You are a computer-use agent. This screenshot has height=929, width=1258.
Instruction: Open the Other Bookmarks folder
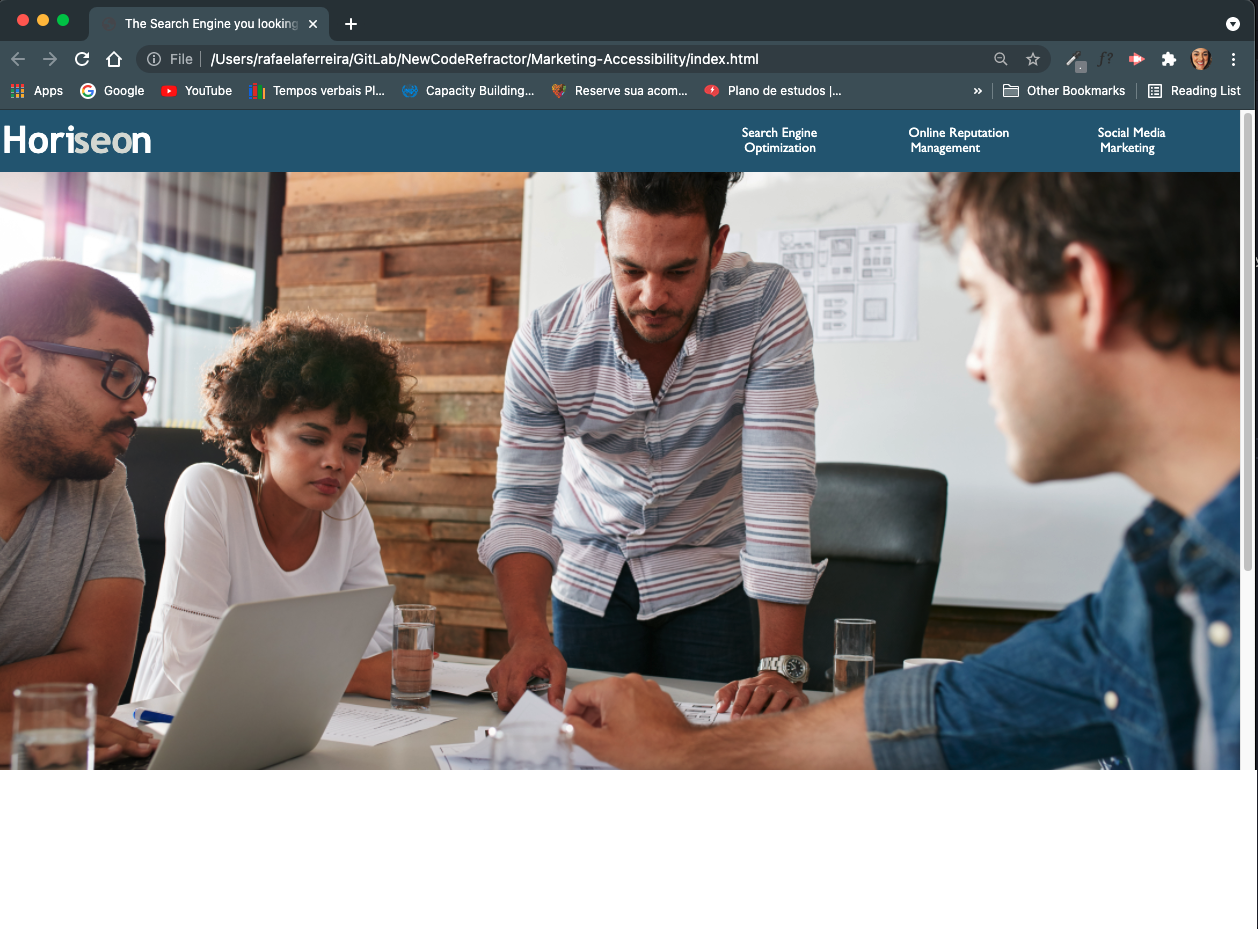(x=1064, y=91)
